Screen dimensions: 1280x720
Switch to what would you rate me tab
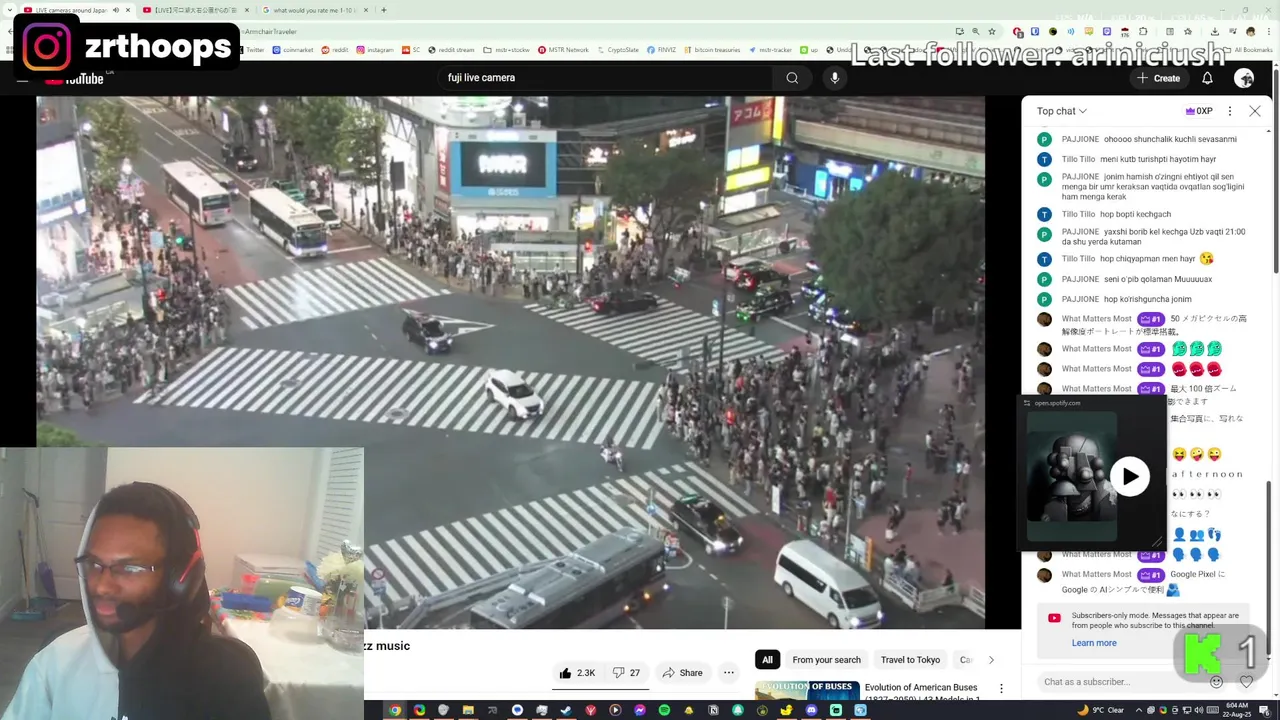[x=315, y=10]
